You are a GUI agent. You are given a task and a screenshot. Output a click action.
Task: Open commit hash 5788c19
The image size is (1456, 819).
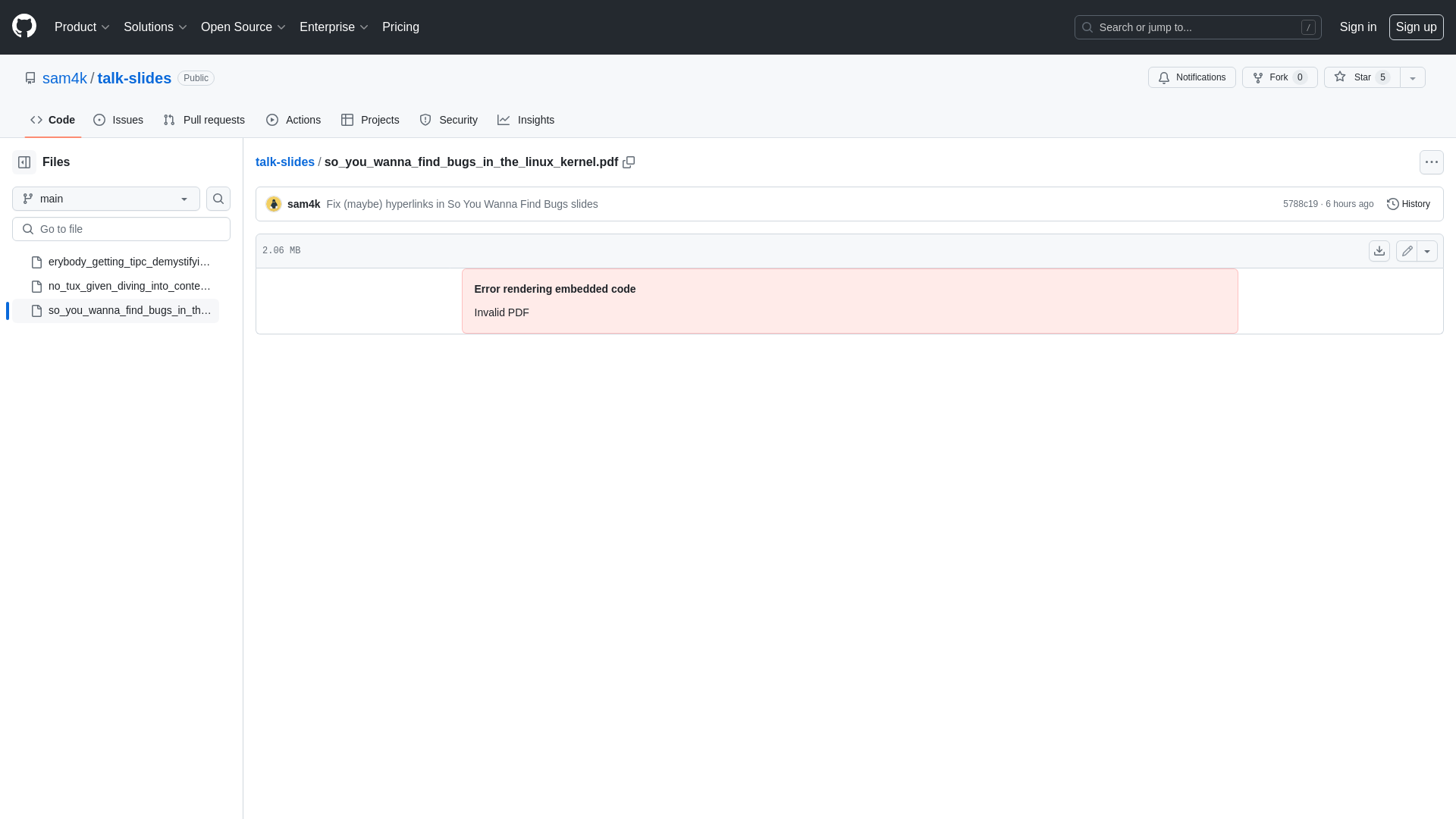[1301, 204]
